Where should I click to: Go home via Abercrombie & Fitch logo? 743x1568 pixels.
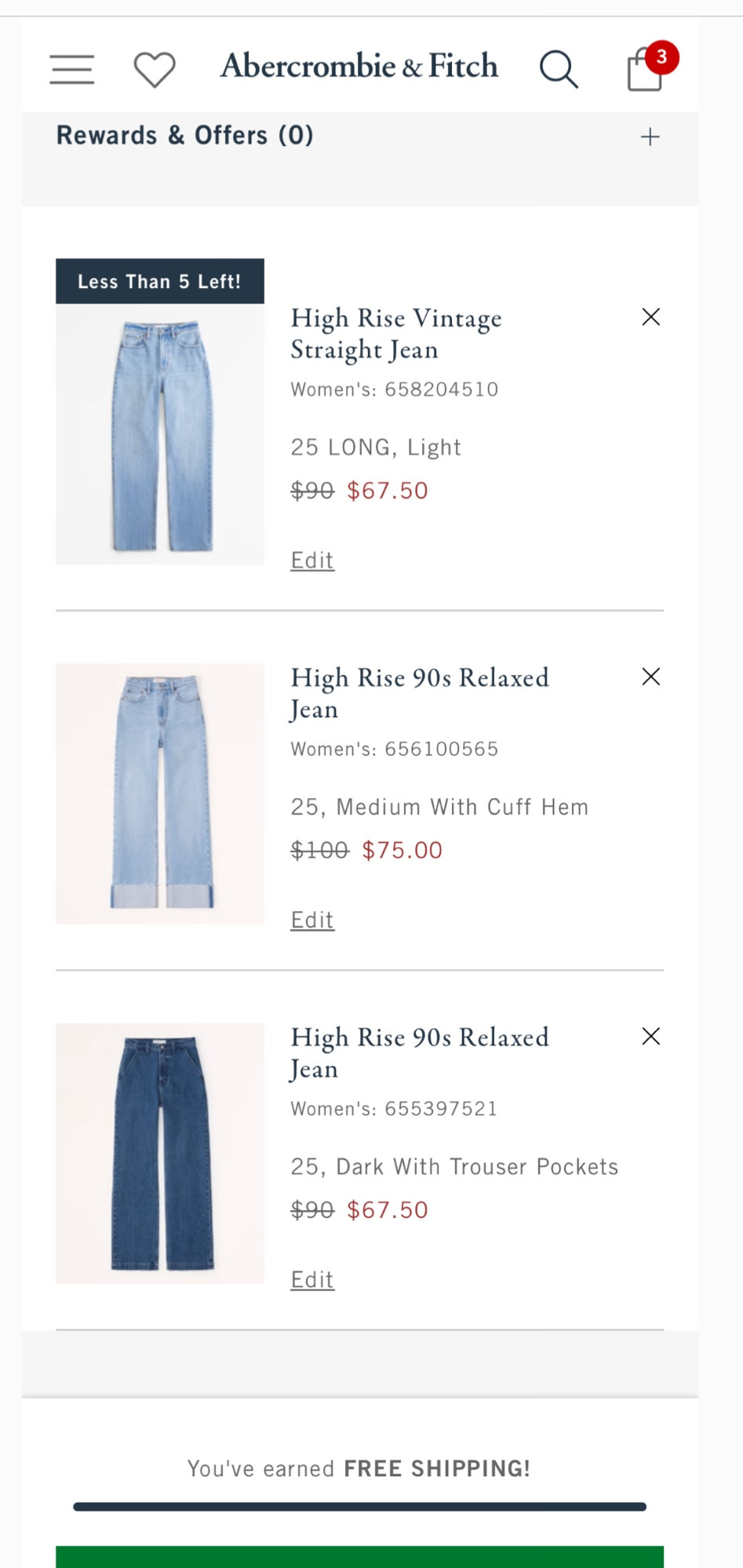coord(359,66)
